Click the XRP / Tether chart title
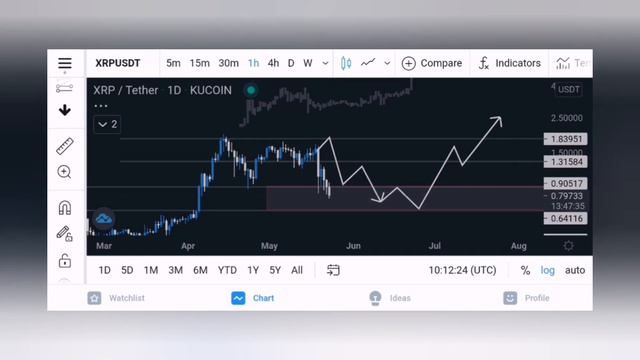640x360 pixels. (x=125, y=90)
